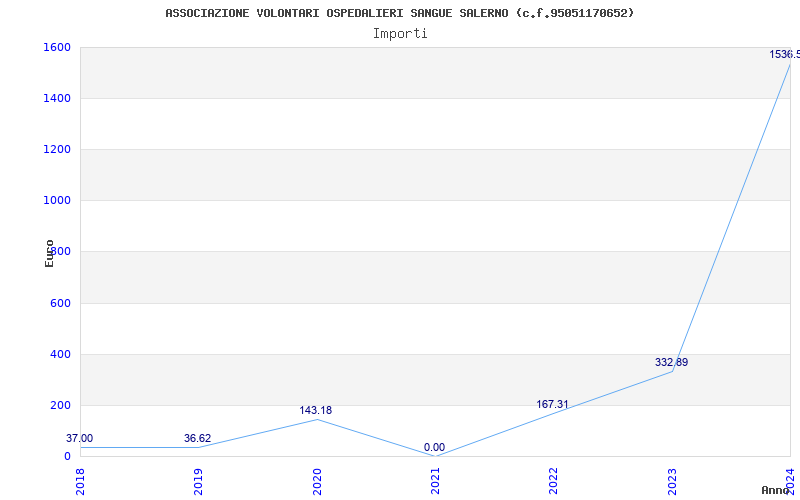Screen dimensions: 800x500
Task: Click the 1600 y-axis tick value
Action: tap(57, 47)
